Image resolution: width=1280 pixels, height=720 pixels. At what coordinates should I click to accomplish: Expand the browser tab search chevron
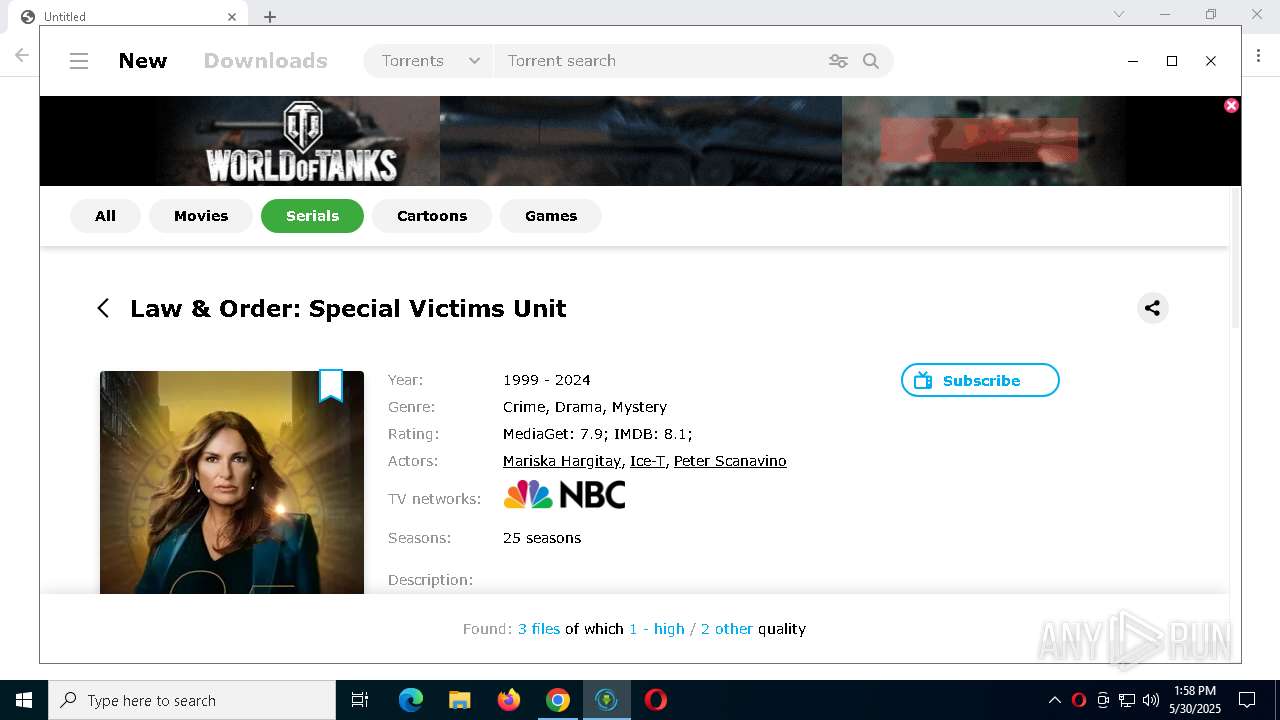[1119, 14]
